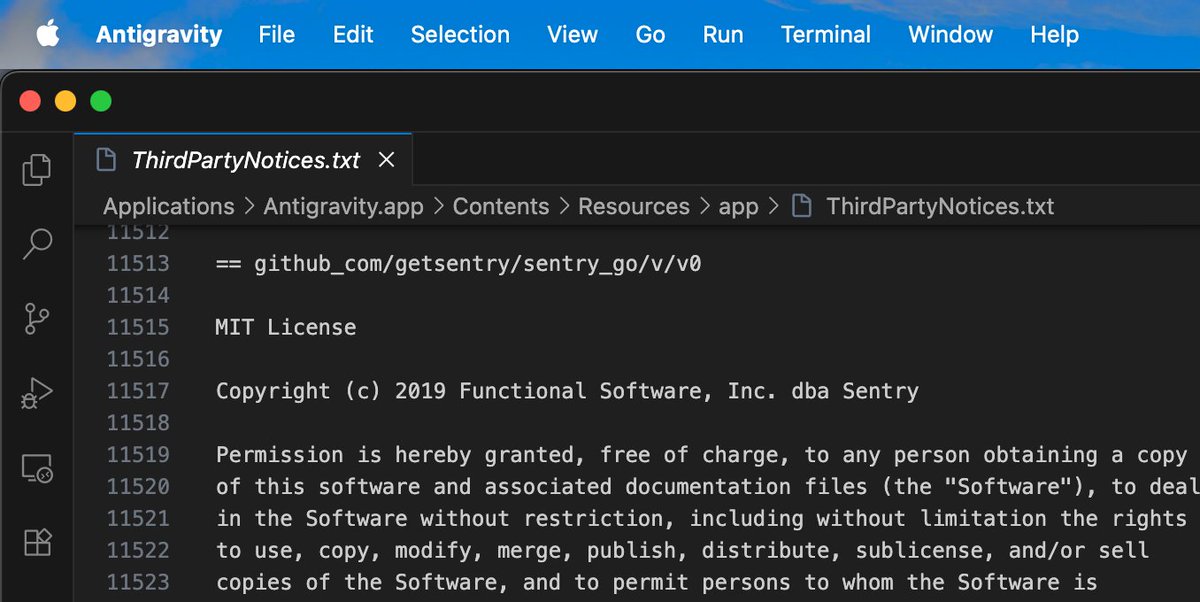Click the 'Permission is hereby granted' line
The image size is (1200, 602).
[x=701, y=455]
